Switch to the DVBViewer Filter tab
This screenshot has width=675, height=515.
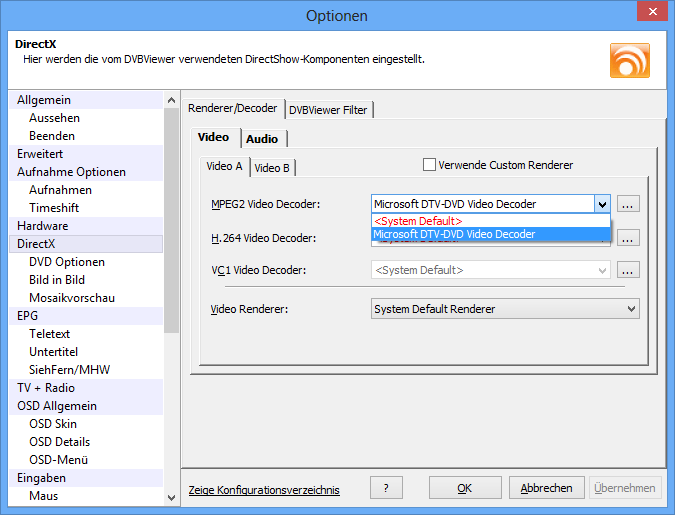[329, 109]
